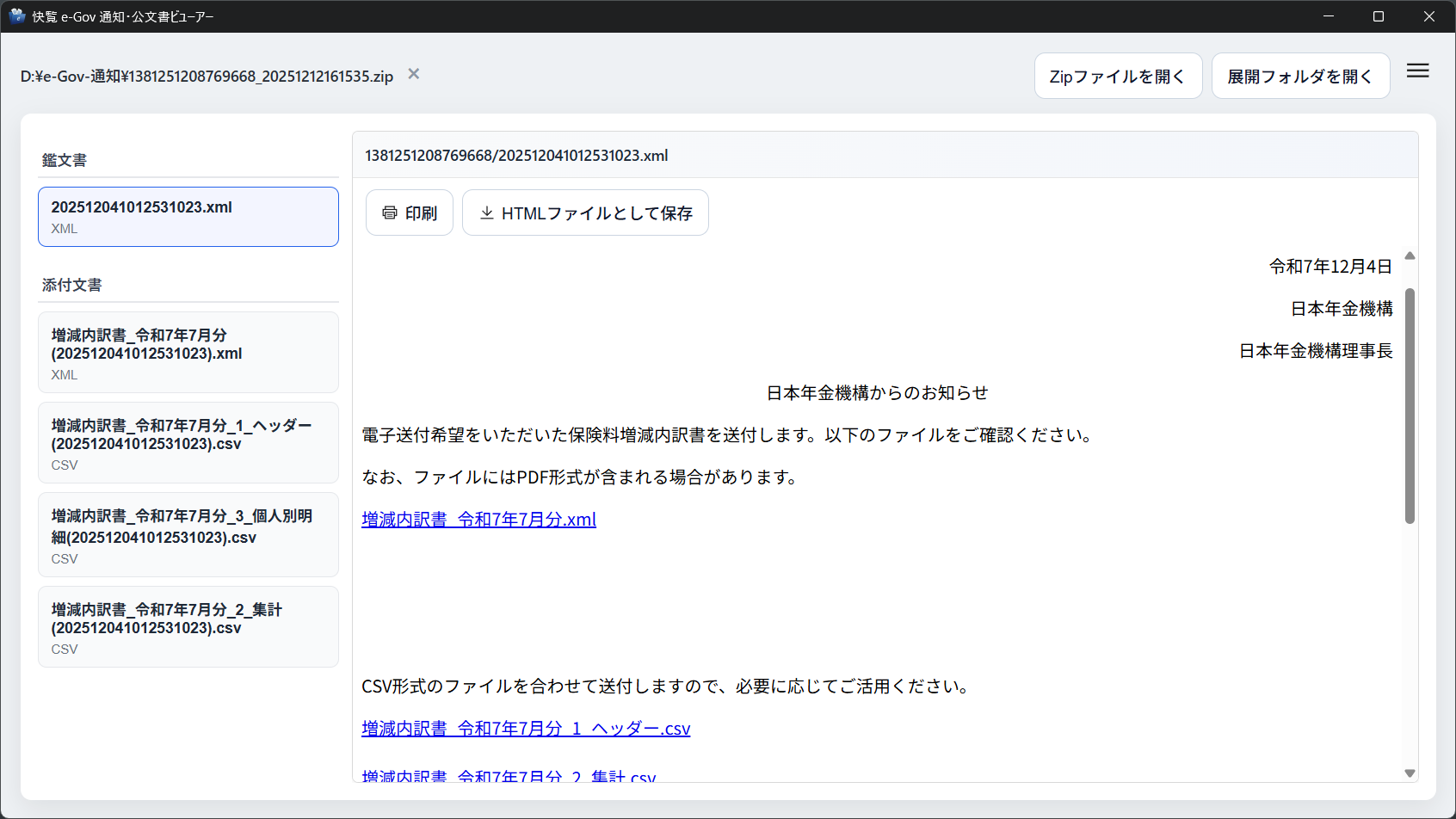Screen dimensions: 1456x819
Task: Follow the 増減内訳書_令和7年7月分.xml link
Action: pos(478,520)
